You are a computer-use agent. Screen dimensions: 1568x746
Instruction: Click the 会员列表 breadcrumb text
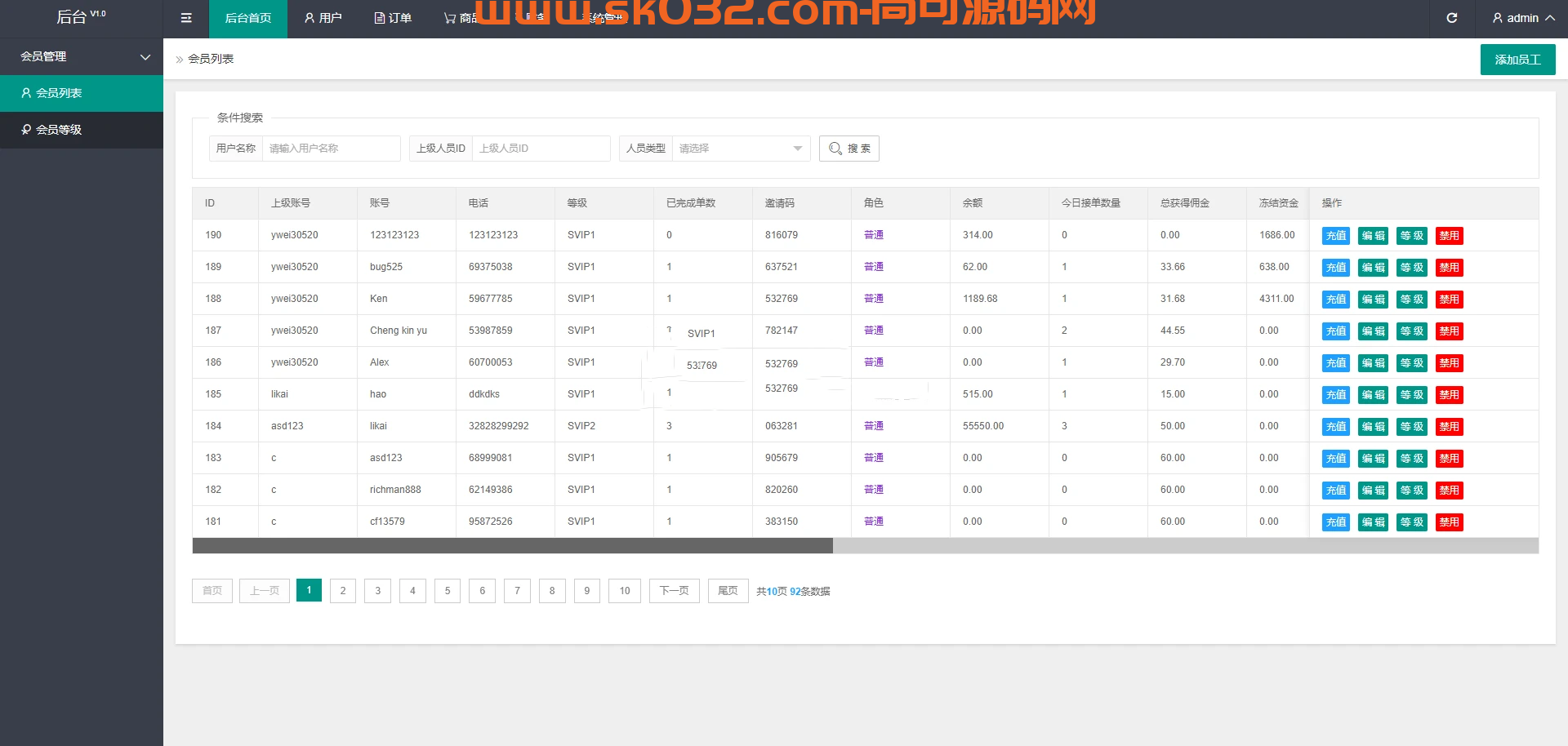pyautogui.click(x=211, y=59)
